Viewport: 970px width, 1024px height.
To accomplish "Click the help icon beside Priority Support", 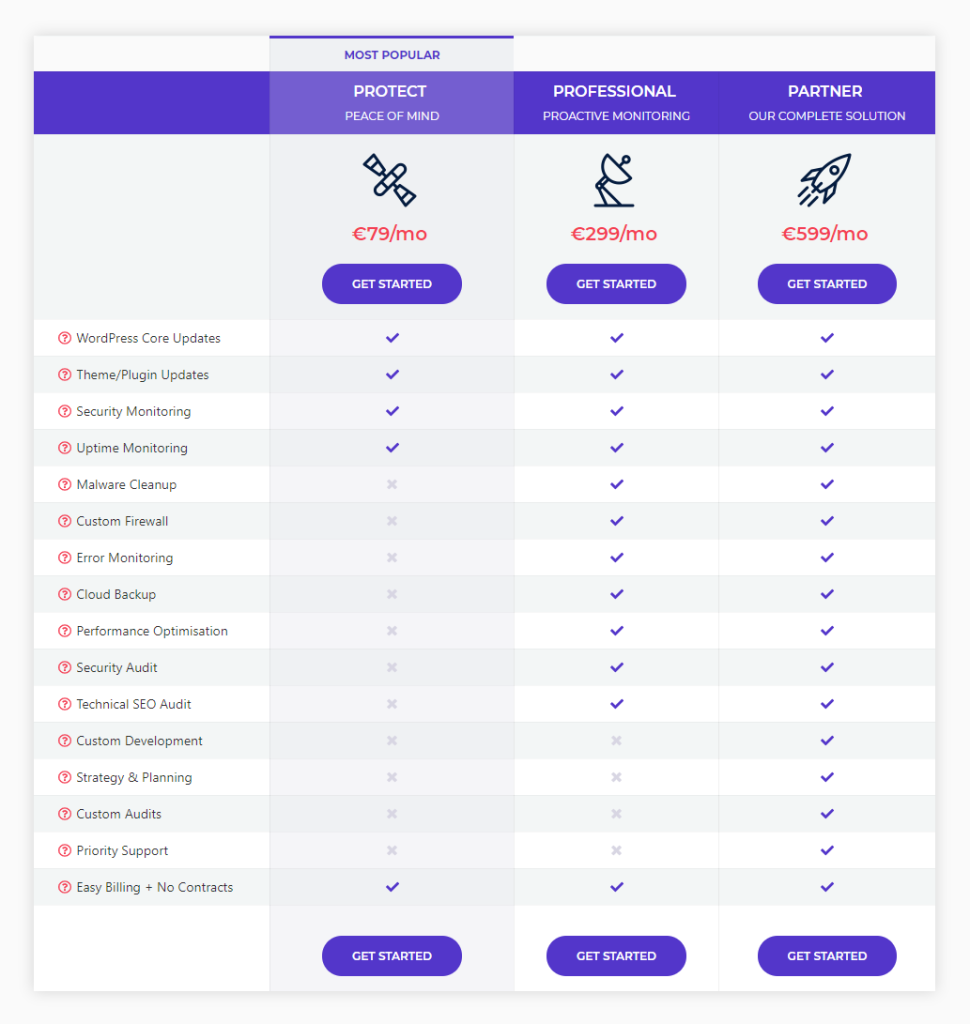I will 64,850.
